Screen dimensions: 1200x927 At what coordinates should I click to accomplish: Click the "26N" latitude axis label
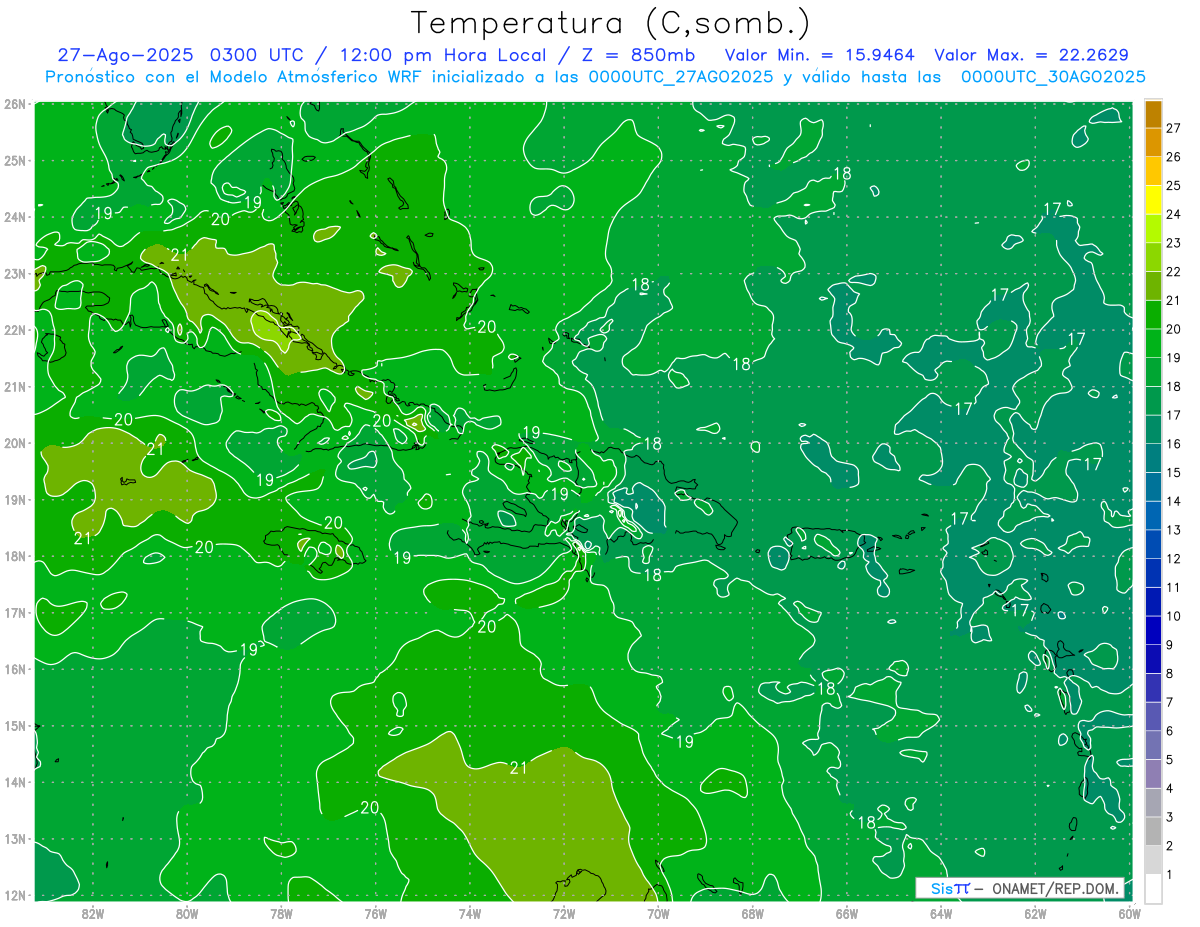pos(15,104)
